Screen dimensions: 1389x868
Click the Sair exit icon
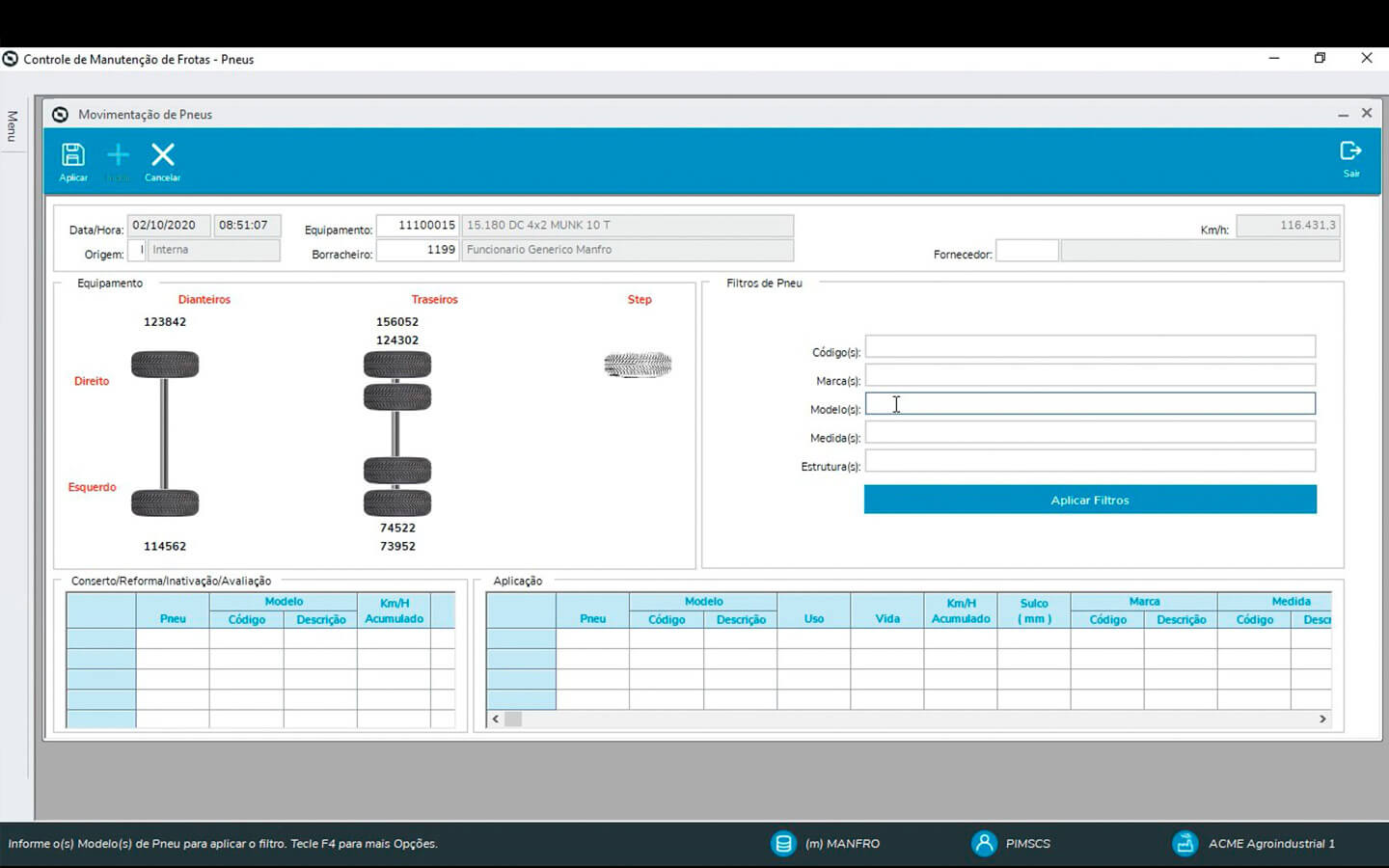pos(1350,152)
